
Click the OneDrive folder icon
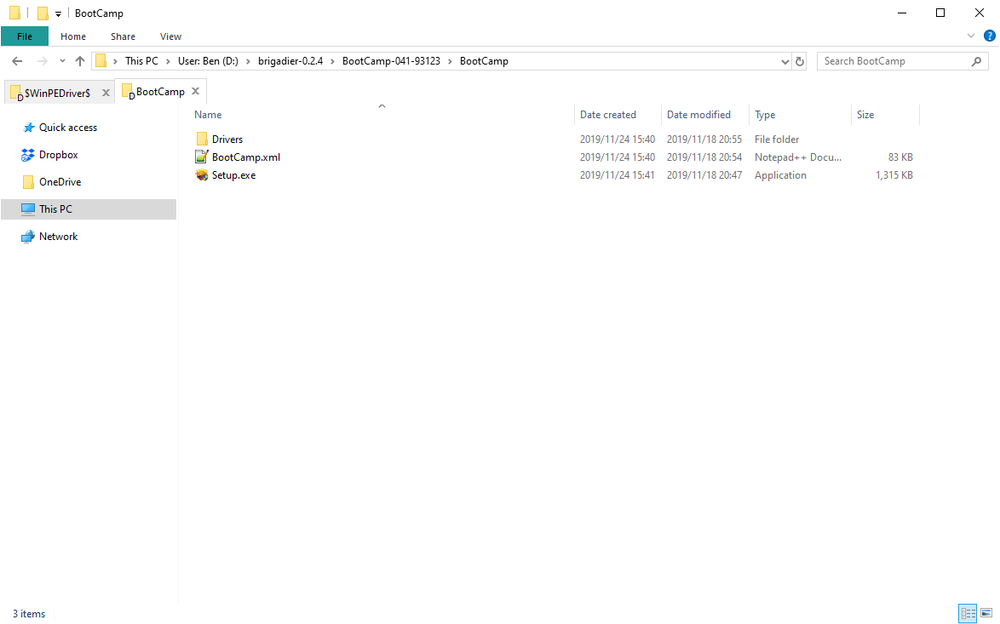pos(28,182)
